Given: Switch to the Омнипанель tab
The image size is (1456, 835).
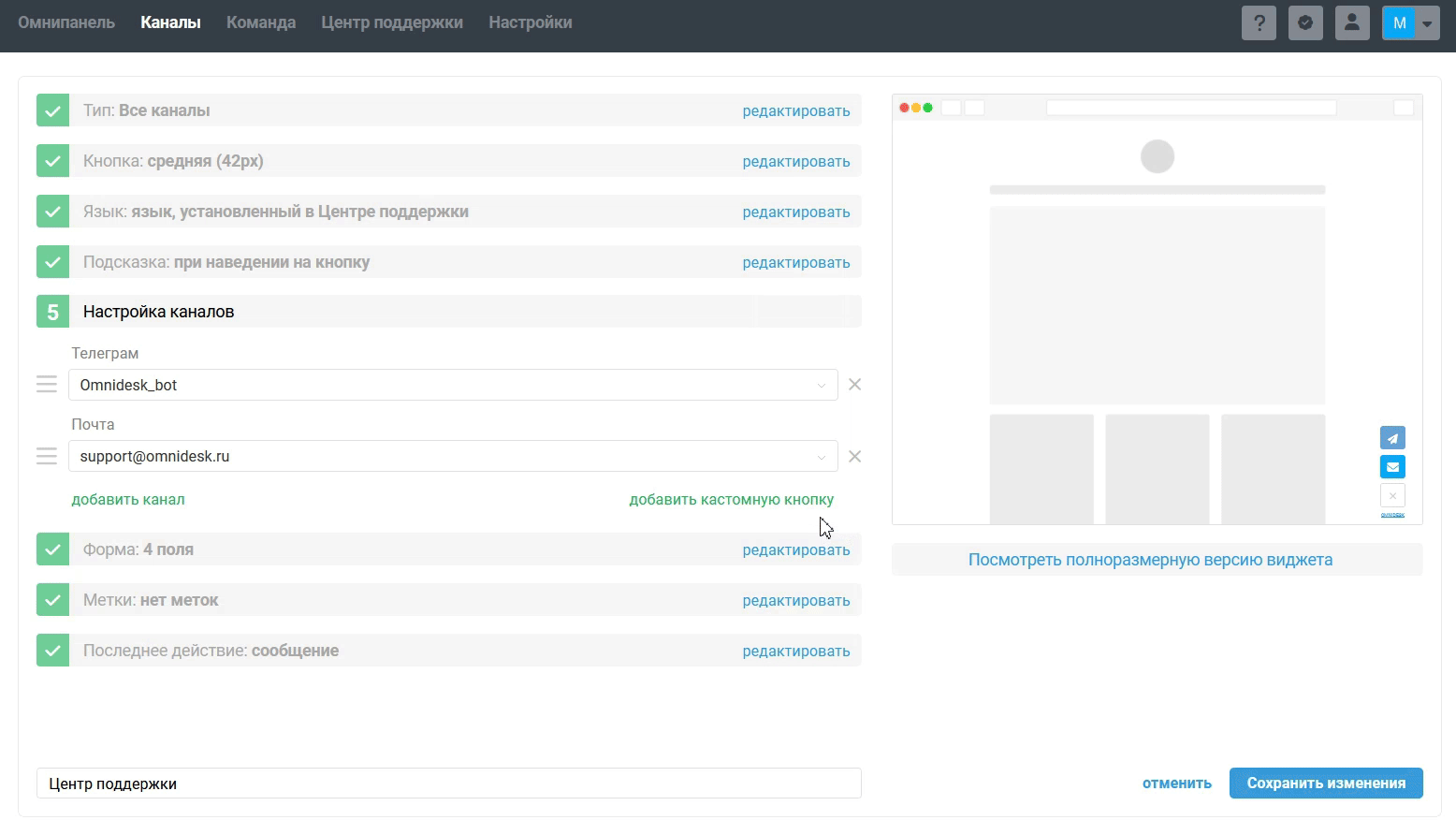Looking at the screenshot, I should [x=66, y=22].
